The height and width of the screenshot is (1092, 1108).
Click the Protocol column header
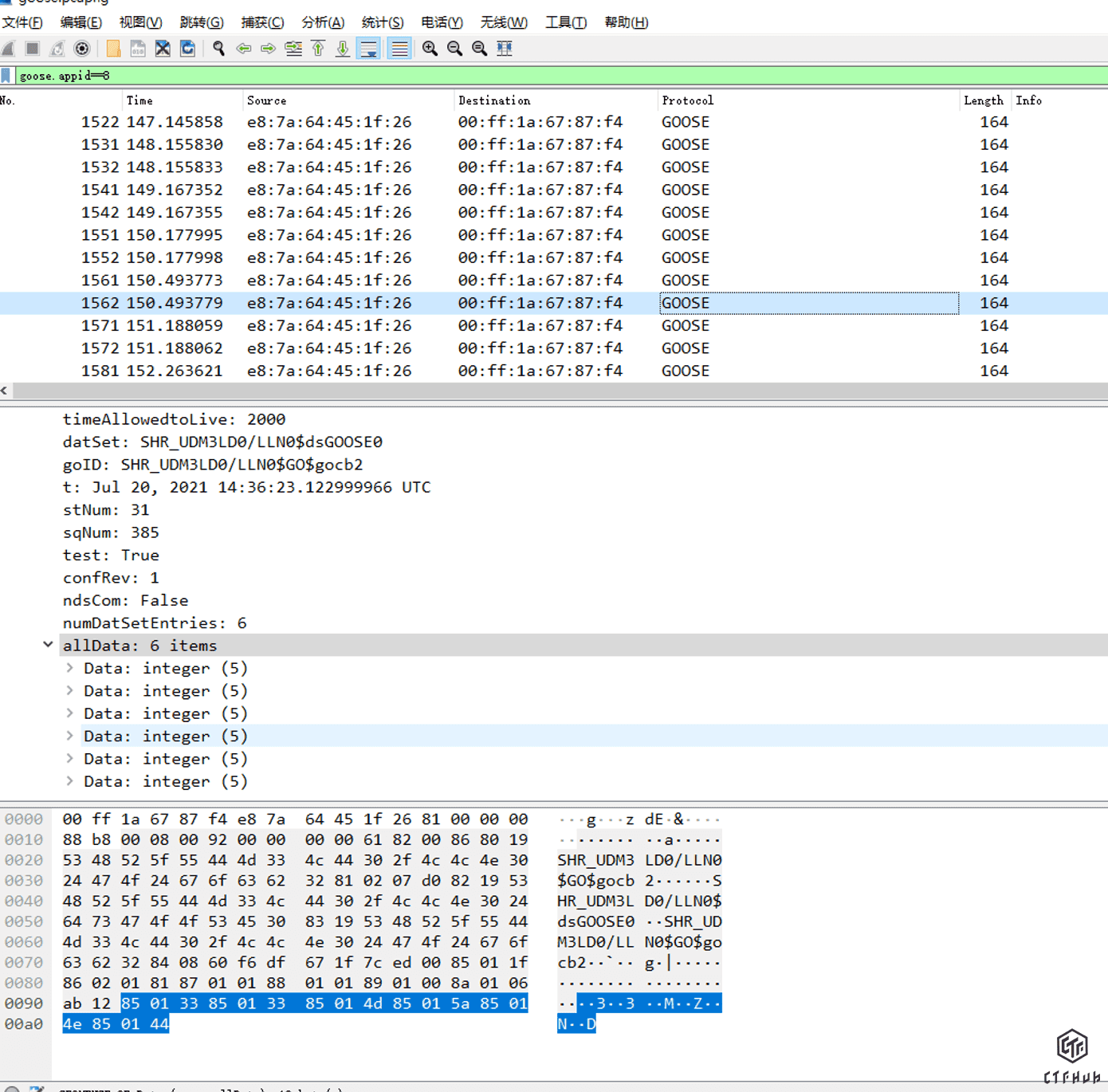click(x=687, y=100)
